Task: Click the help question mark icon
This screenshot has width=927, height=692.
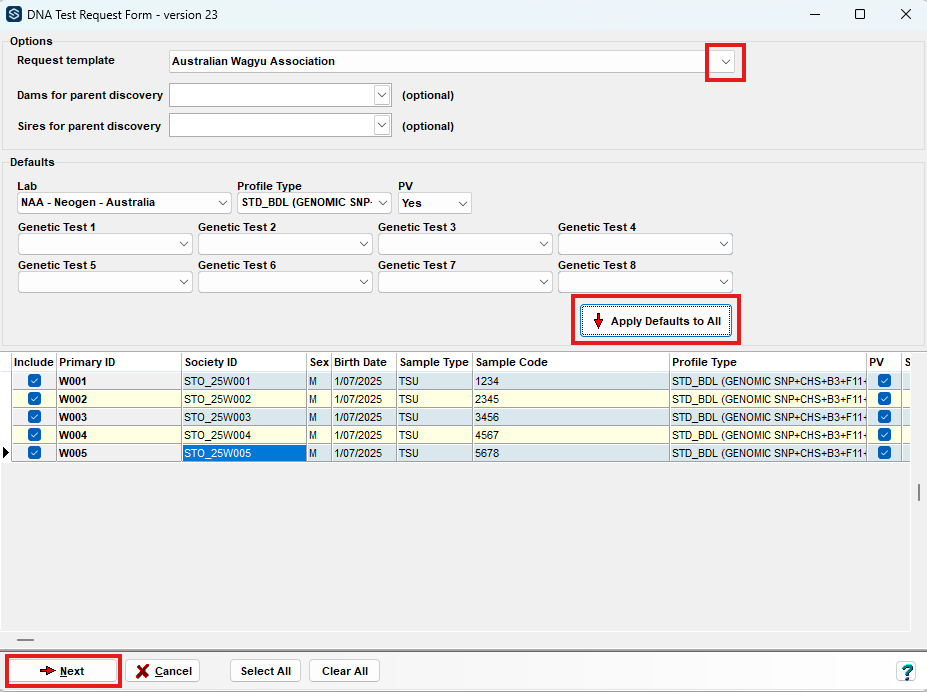Action: 907,671
